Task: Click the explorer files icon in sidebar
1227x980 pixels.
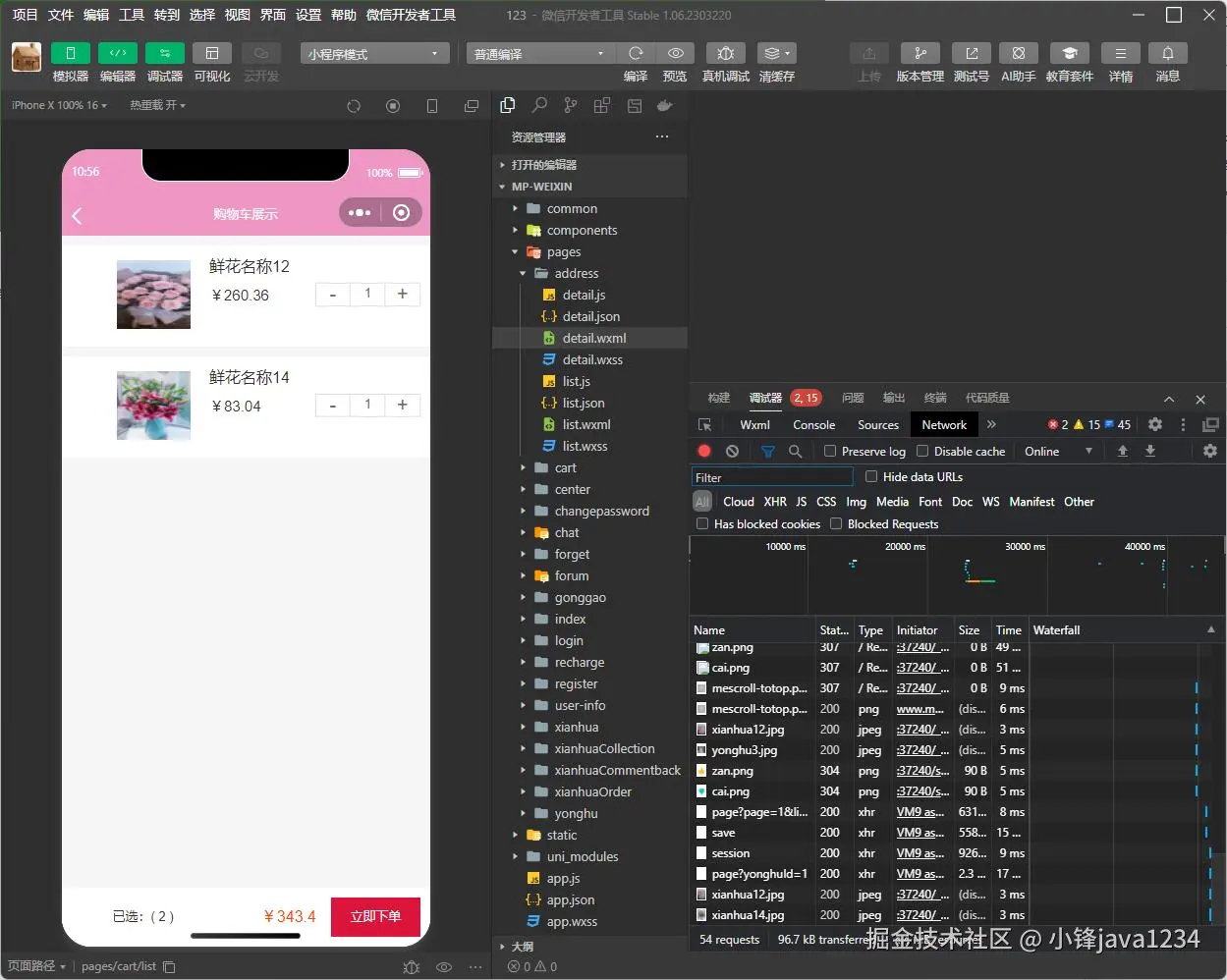Action: (508, 105)
